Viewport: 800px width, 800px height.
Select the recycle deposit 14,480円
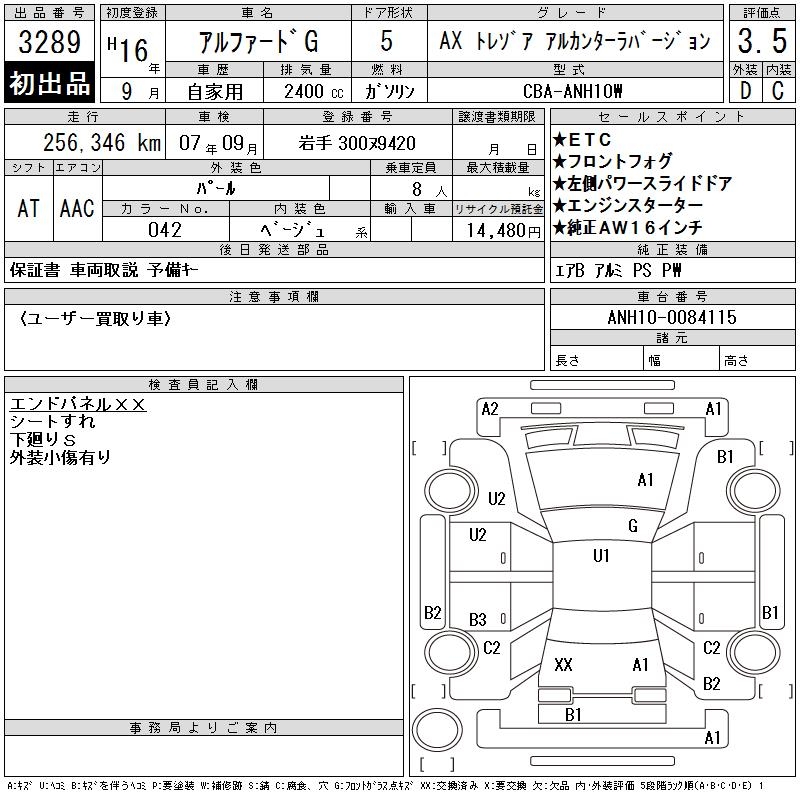pos(504,231)
